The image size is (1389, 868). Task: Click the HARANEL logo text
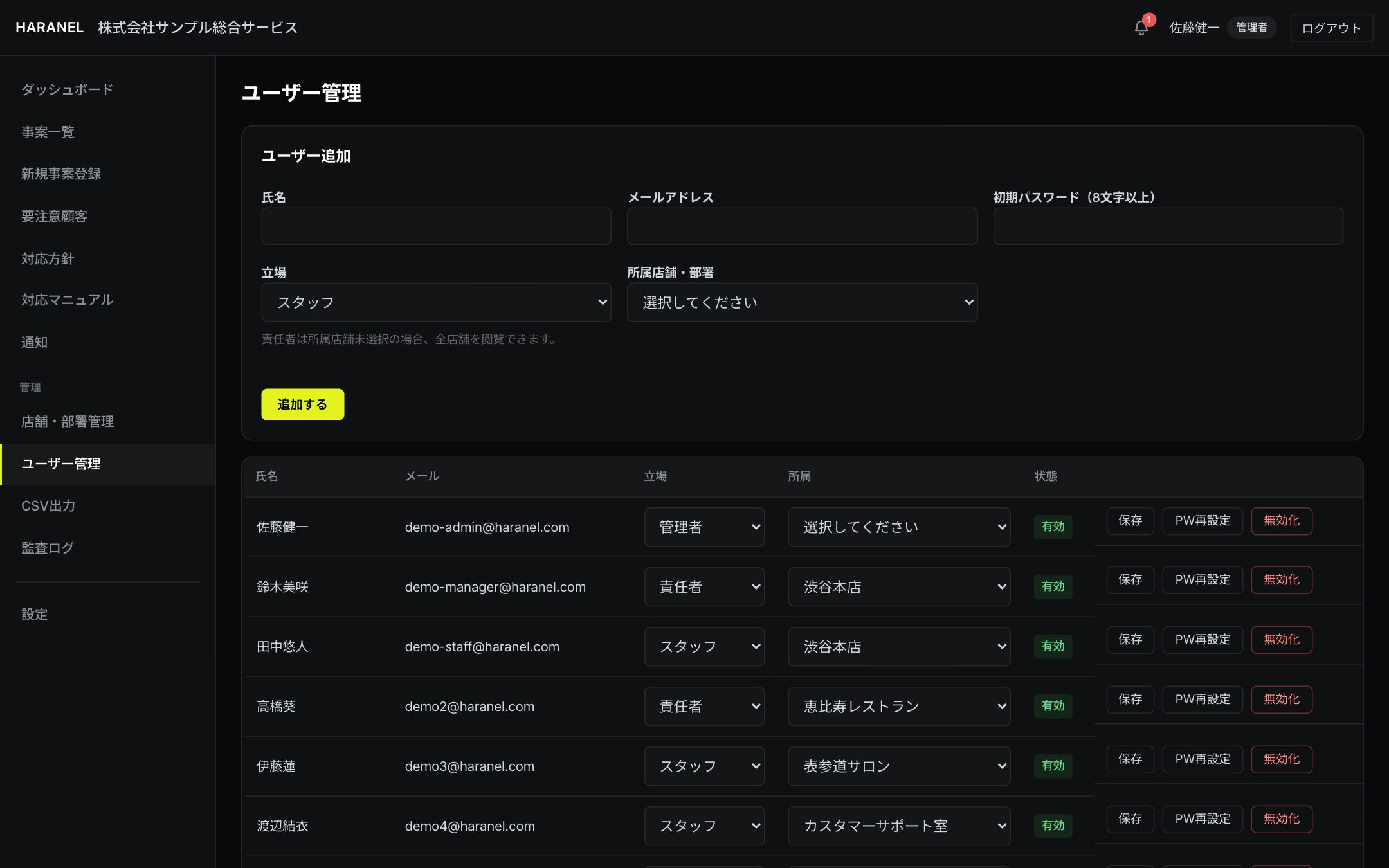50,28
